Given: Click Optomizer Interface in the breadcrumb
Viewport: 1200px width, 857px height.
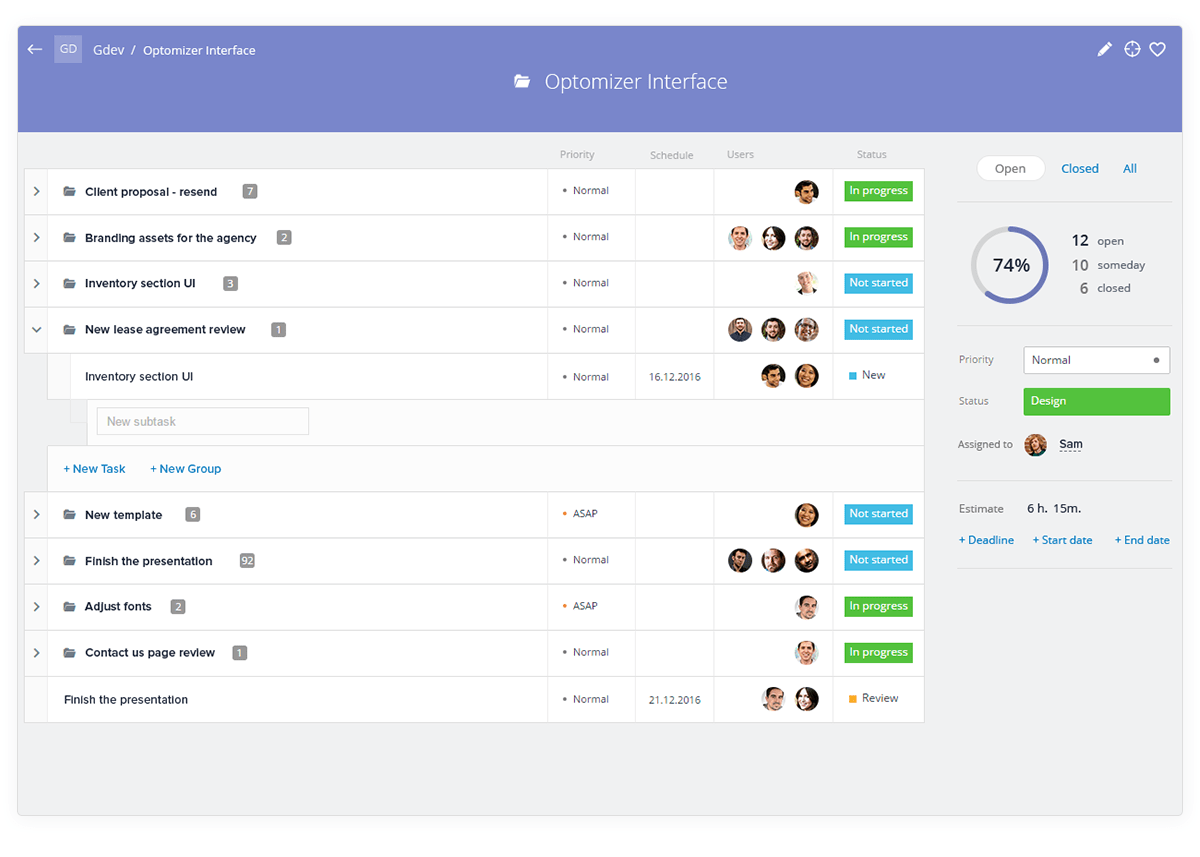Looking at the screenshot, I should (199, 50).
